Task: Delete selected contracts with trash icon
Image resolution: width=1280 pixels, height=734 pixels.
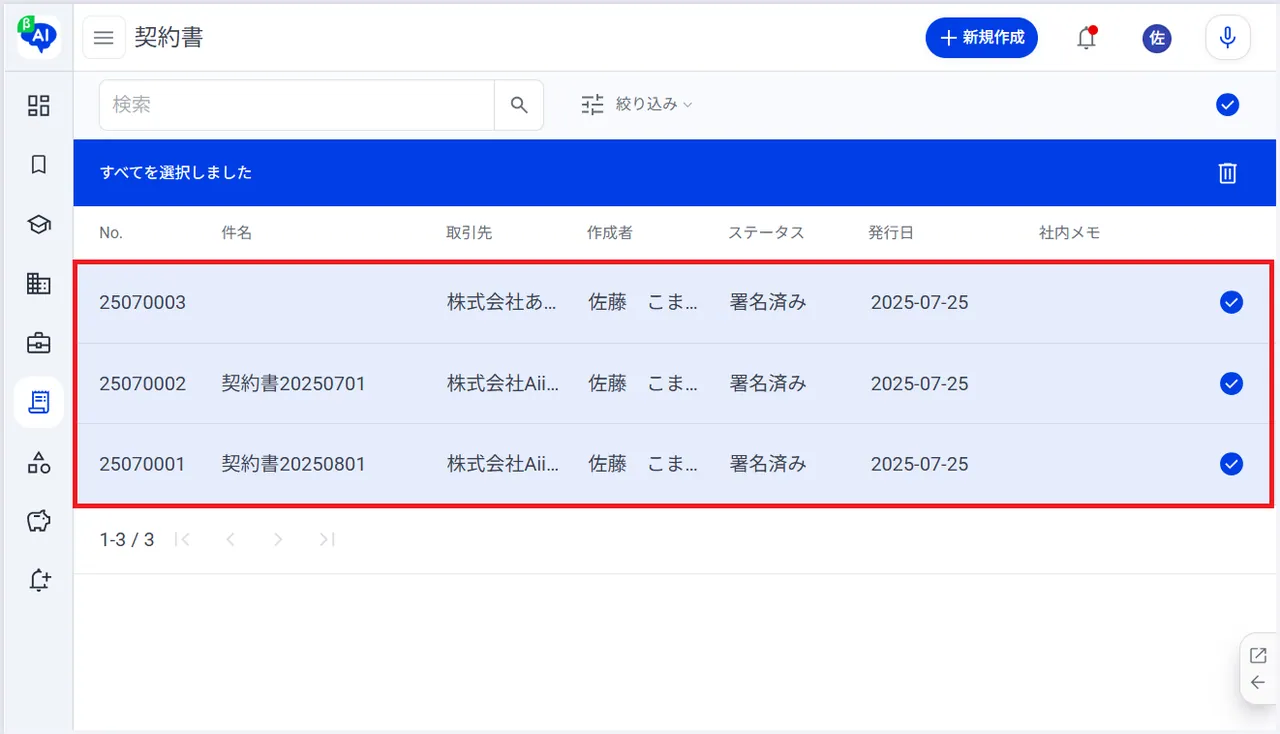Action: 1228,173
